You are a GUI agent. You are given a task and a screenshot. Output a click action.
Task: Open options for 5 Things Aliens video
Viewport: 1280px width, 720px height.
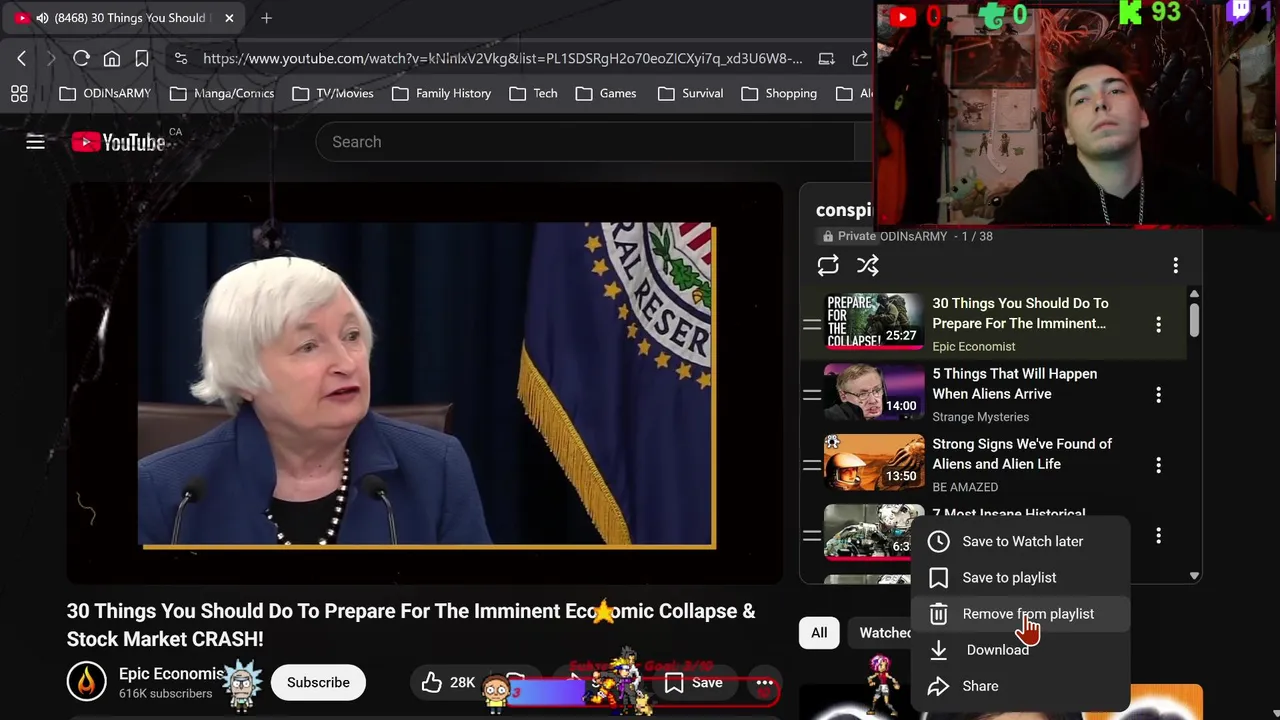click(1159, 395)
